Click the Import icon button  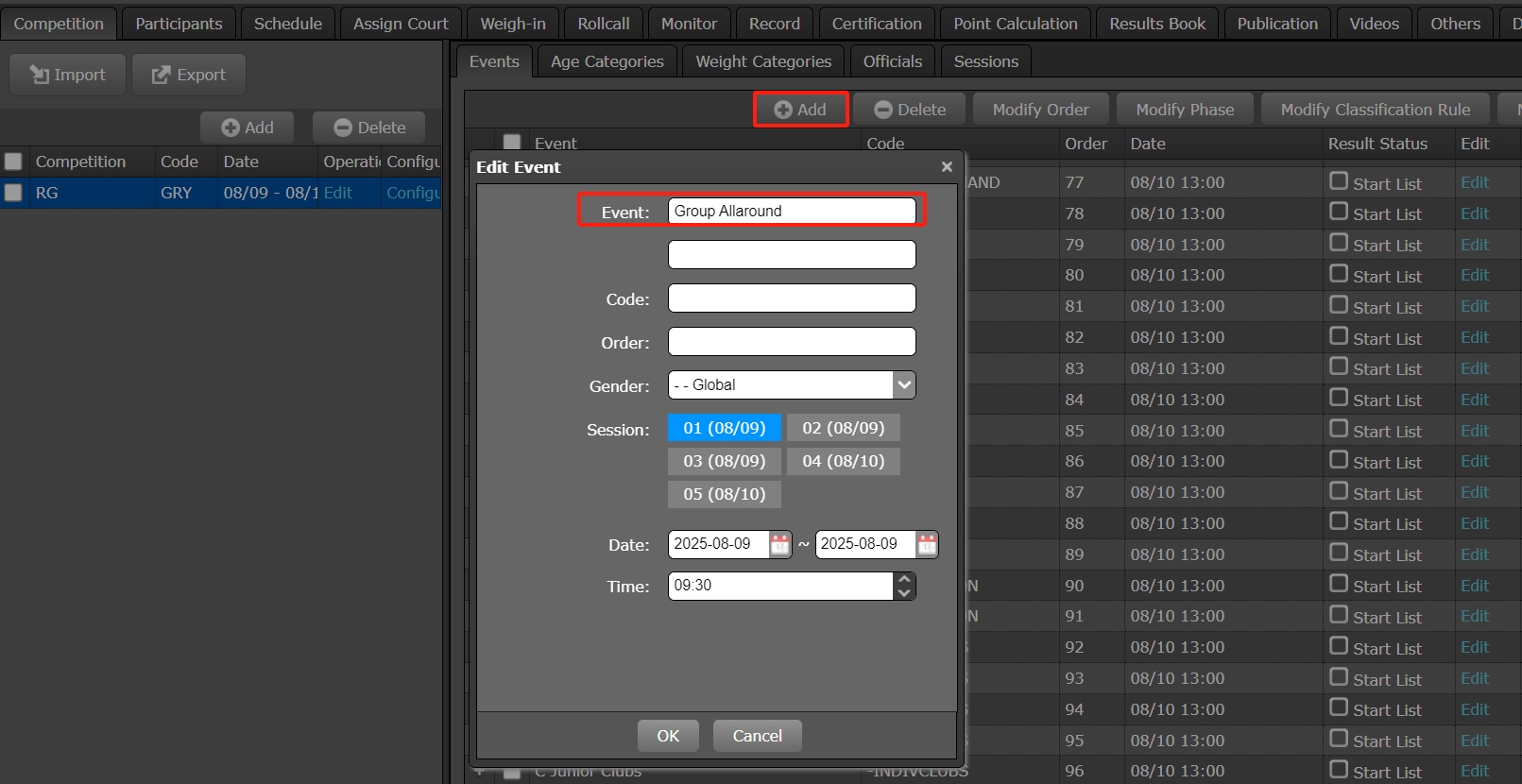(x=67, y=75)
